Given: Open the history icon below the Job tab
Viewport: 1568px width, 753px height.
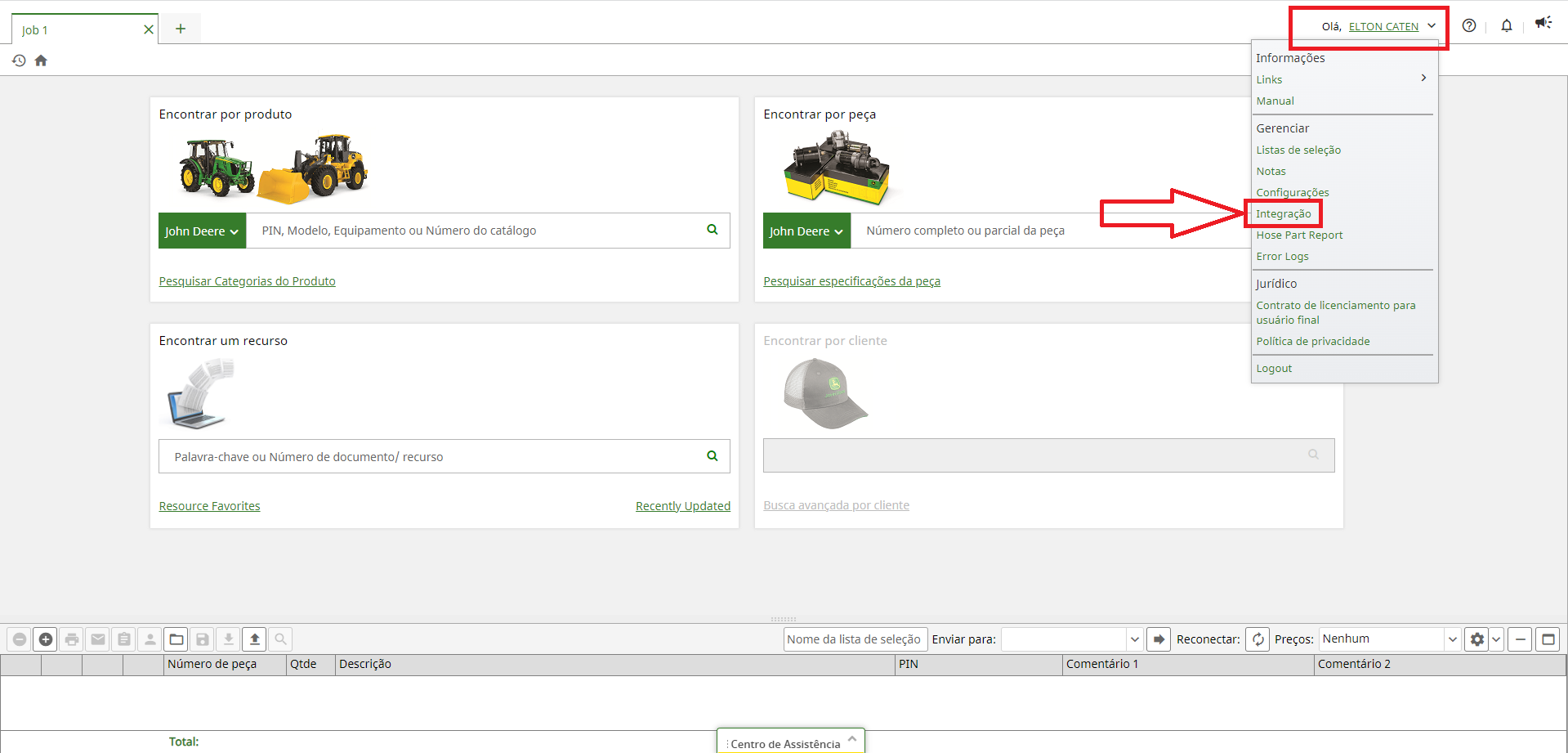Looking at the screenshot, I should tap(19, 61).
